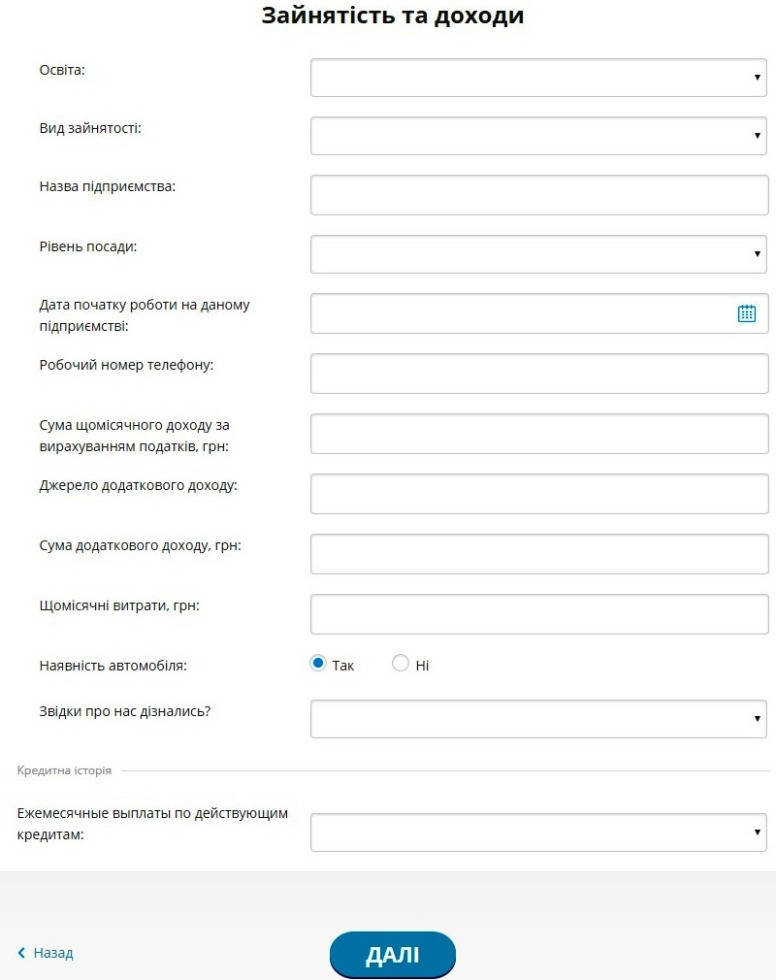Click the 'Сума додаткового доходу' input
The width and height of the screenshot is (776, 980).
(538, 554)
